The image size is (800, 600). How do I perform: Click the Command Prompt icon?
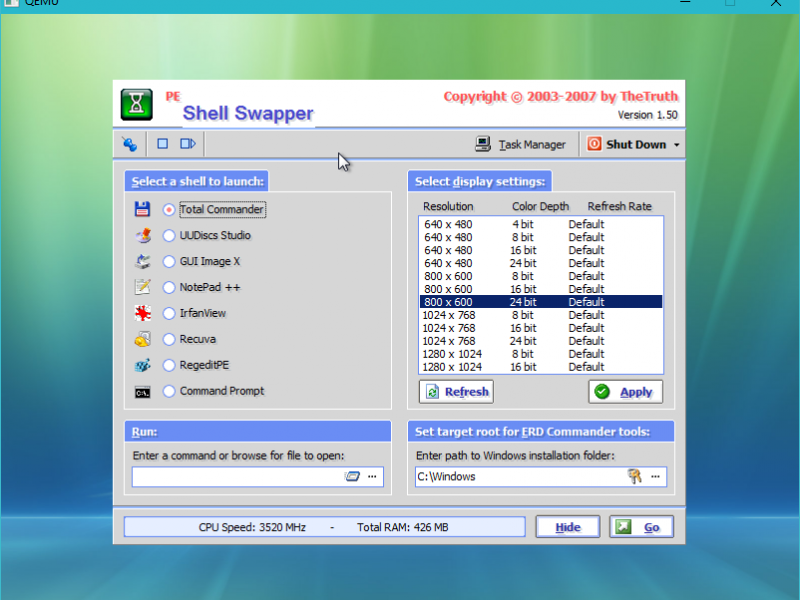click(x=142, y=392)
